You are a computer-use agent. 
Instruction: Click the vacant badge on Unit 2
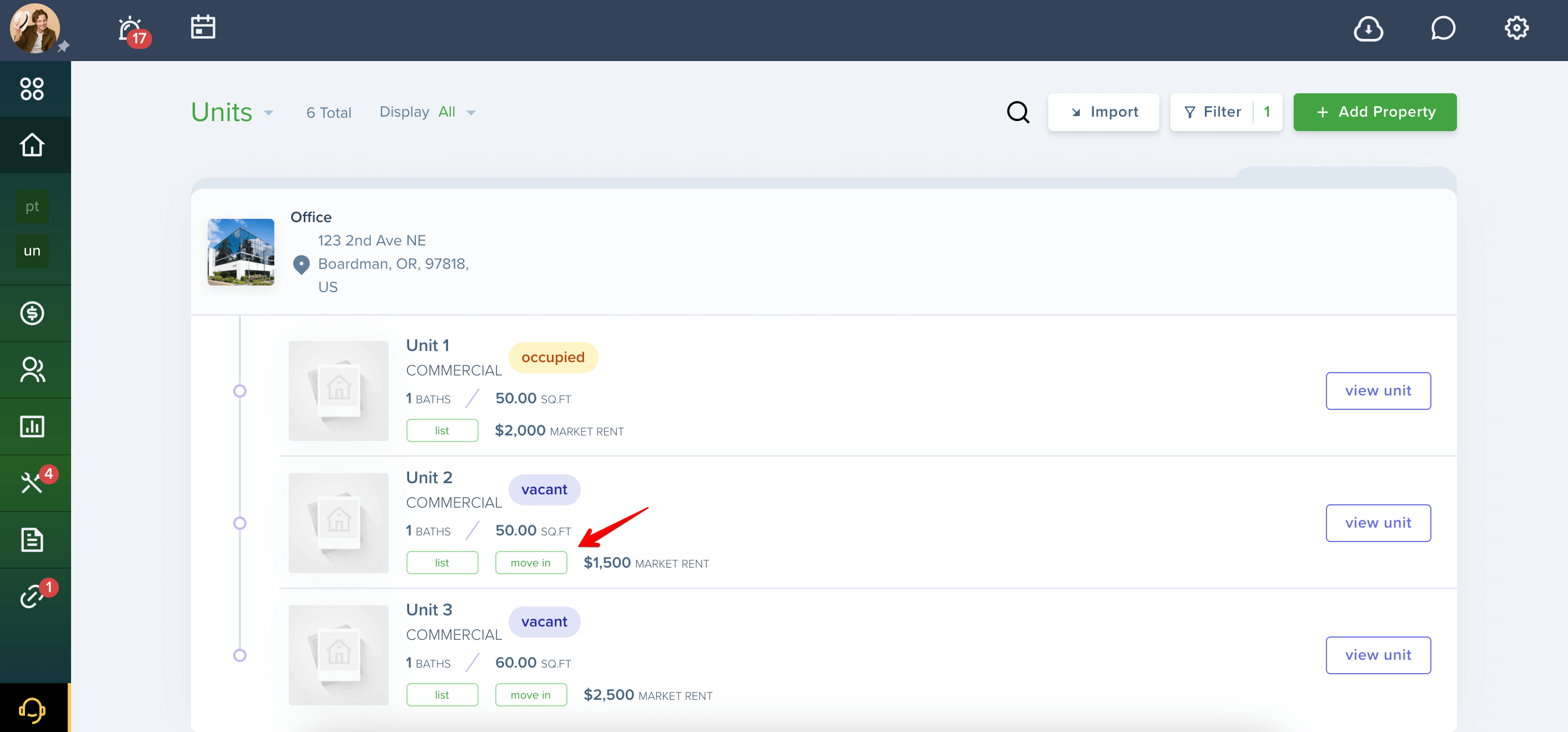(544, 490)
